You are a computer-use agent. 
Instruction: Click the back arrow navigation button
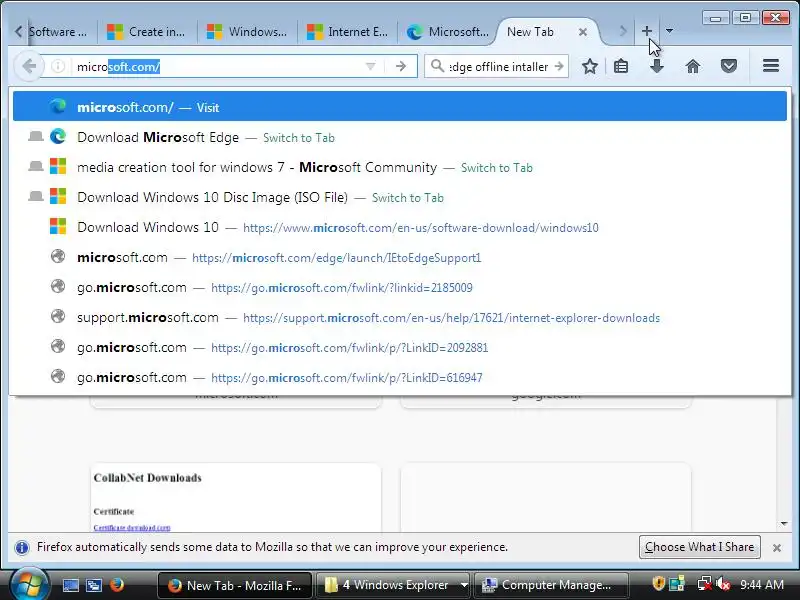(29, 66)
